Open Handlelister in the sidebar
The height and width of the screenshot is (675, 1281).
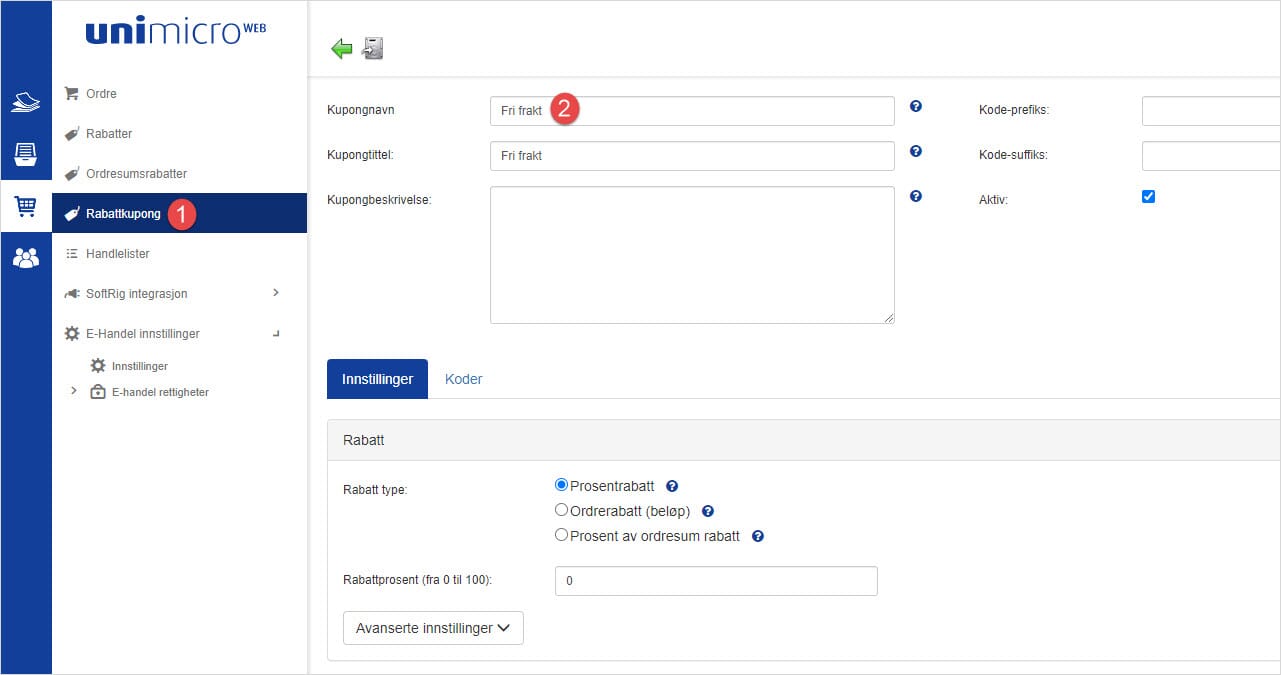(x=117, y=254)
